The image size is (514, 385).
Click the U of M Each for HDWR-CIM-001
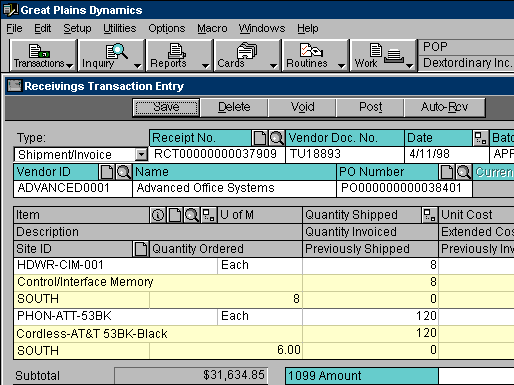point(260,266)
